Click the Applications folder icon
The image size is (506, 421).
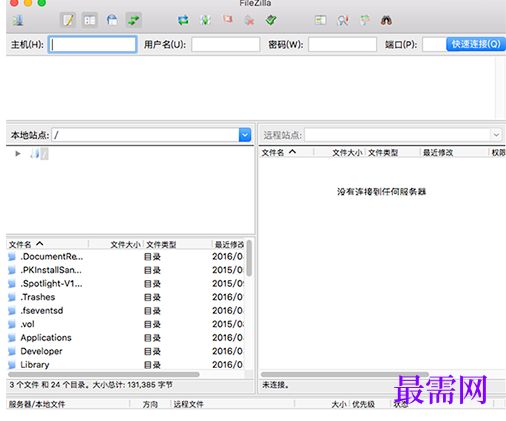12,338
